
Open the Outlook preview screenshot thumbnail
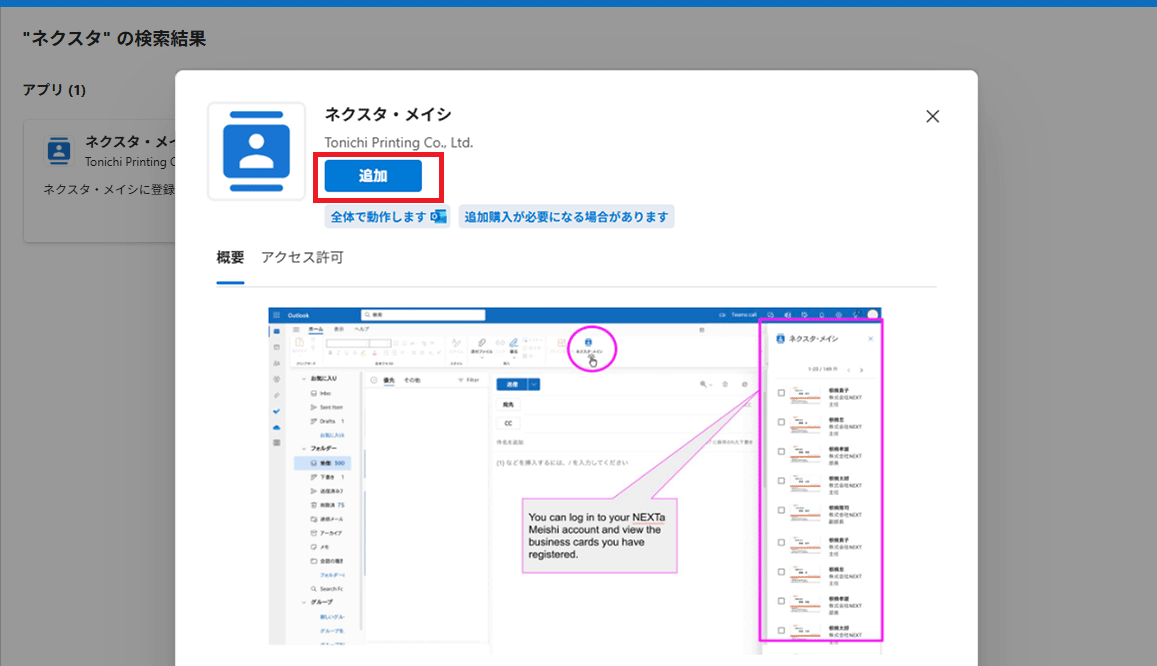click(x=576, y=479)
